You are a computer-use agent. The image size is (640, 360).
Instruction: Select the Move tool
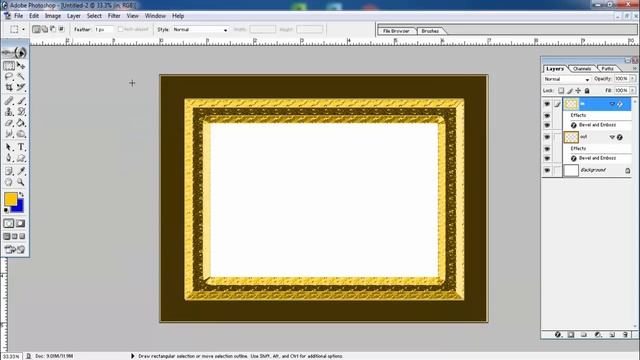click(21, 65)
